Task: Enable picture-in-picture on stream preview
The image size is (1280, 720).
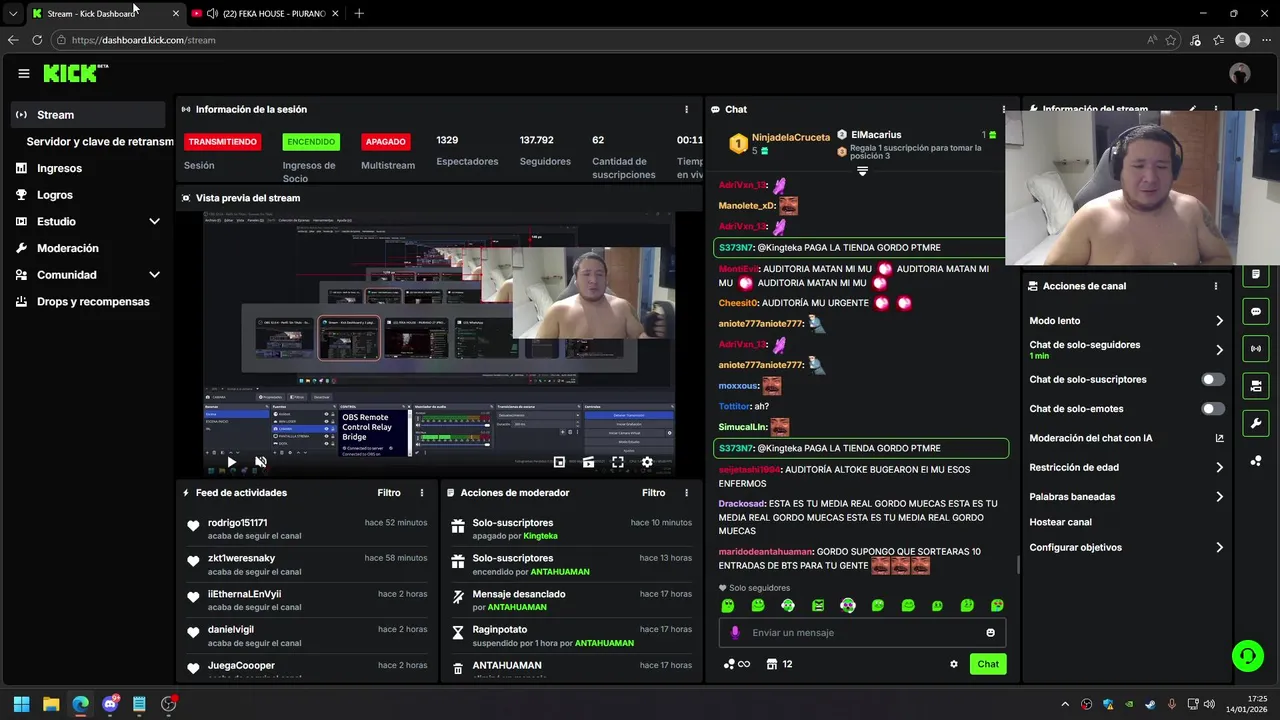Action: [559, 462]
